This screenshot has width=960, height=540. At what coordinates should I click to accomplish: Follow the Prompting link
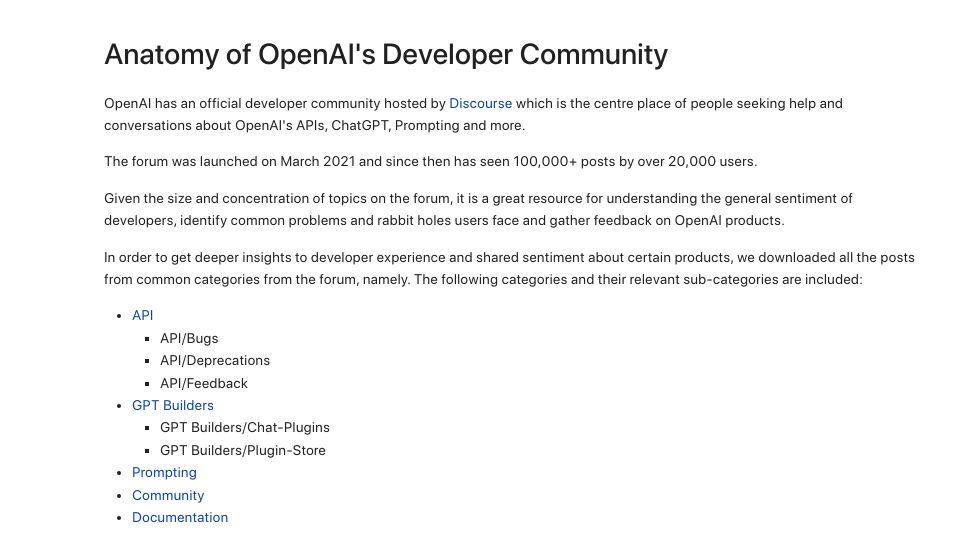pos(164,473)
